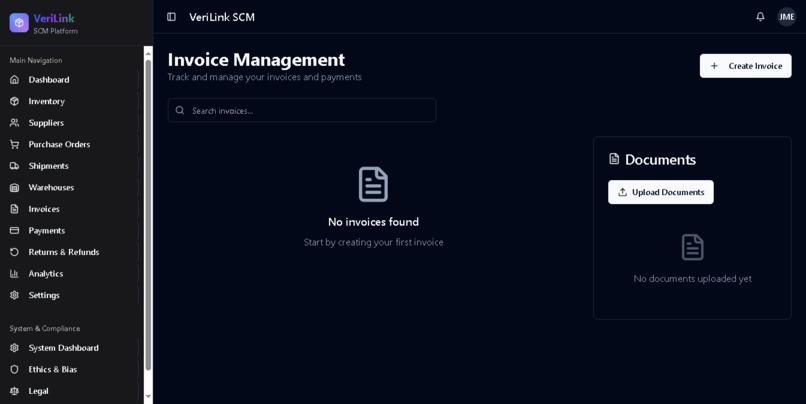Click the sidebar scroll up arrow
806x404 pixels.
click(148, 51)
